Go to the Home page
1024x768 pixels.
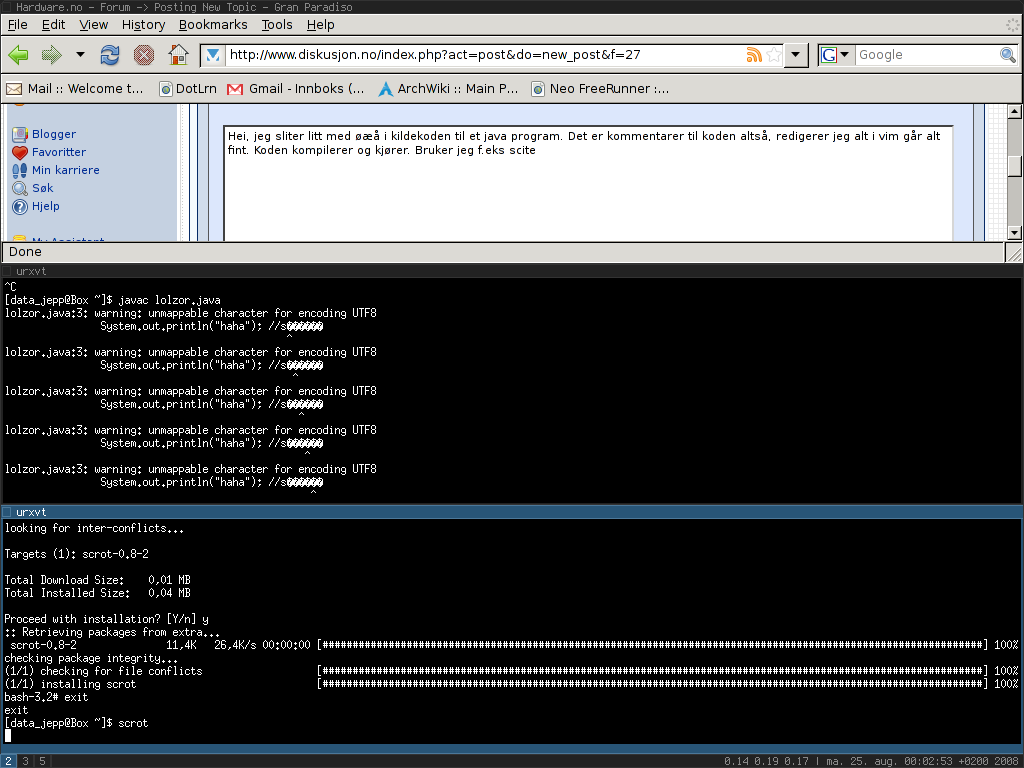point(178,55)
